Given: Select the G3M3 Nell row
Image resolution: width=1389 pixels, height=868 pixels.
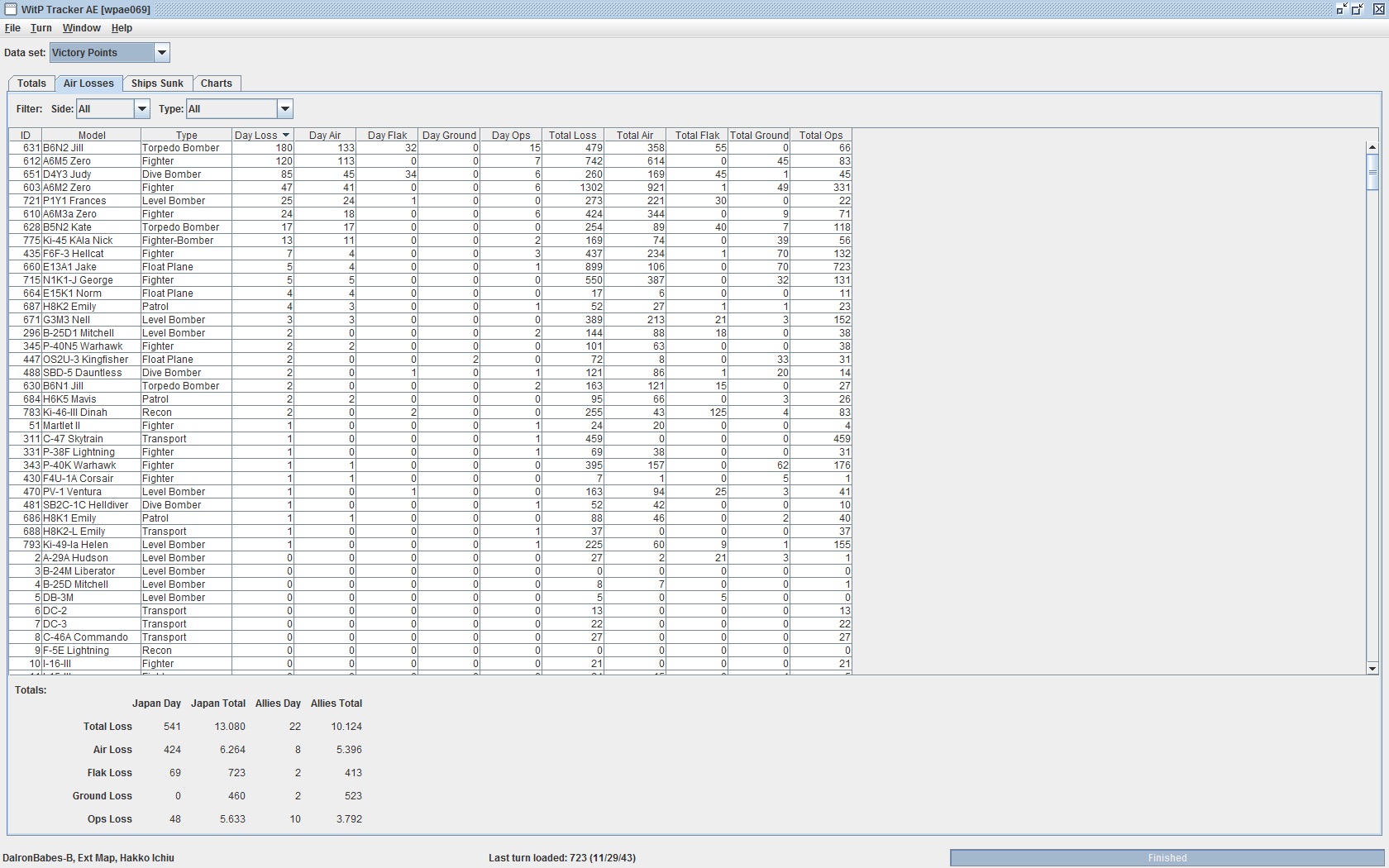Looking at the screenshot, I should click(x=430, y=320).
